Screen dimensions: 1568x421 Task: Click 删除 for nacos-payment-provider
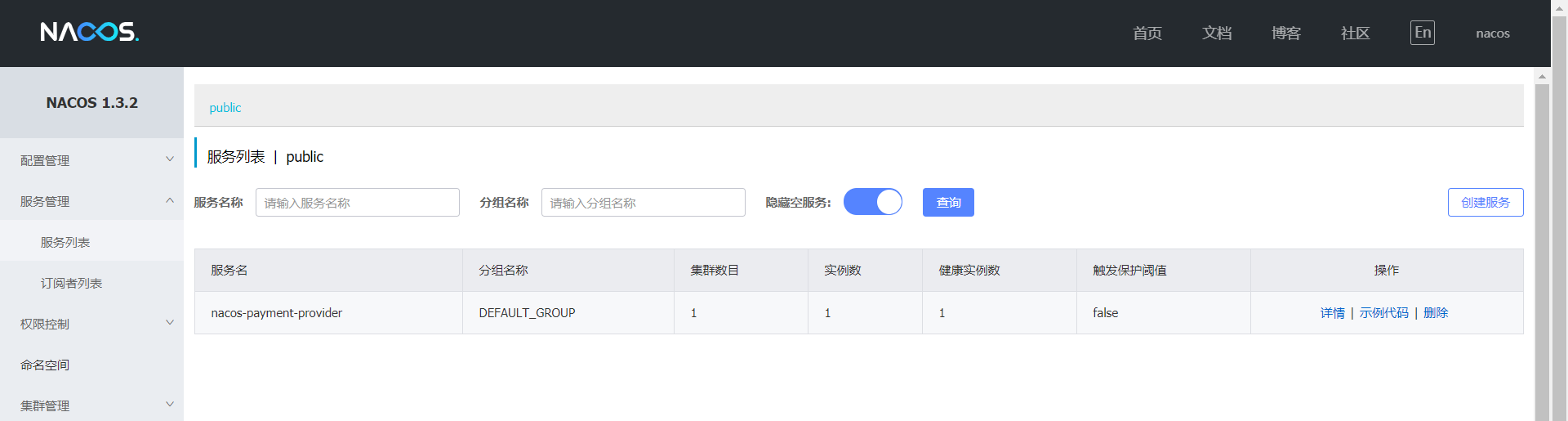pyautogui.click(x=1436, y=313)
